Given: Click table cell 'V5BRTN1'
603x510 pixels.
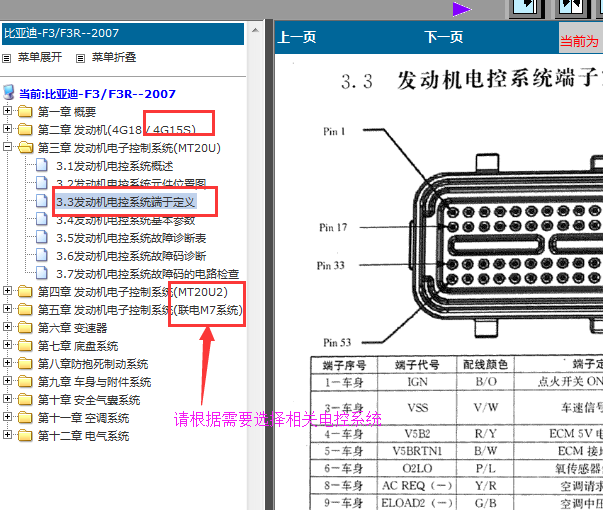Looking at the screenshot, I should [417, 451].
